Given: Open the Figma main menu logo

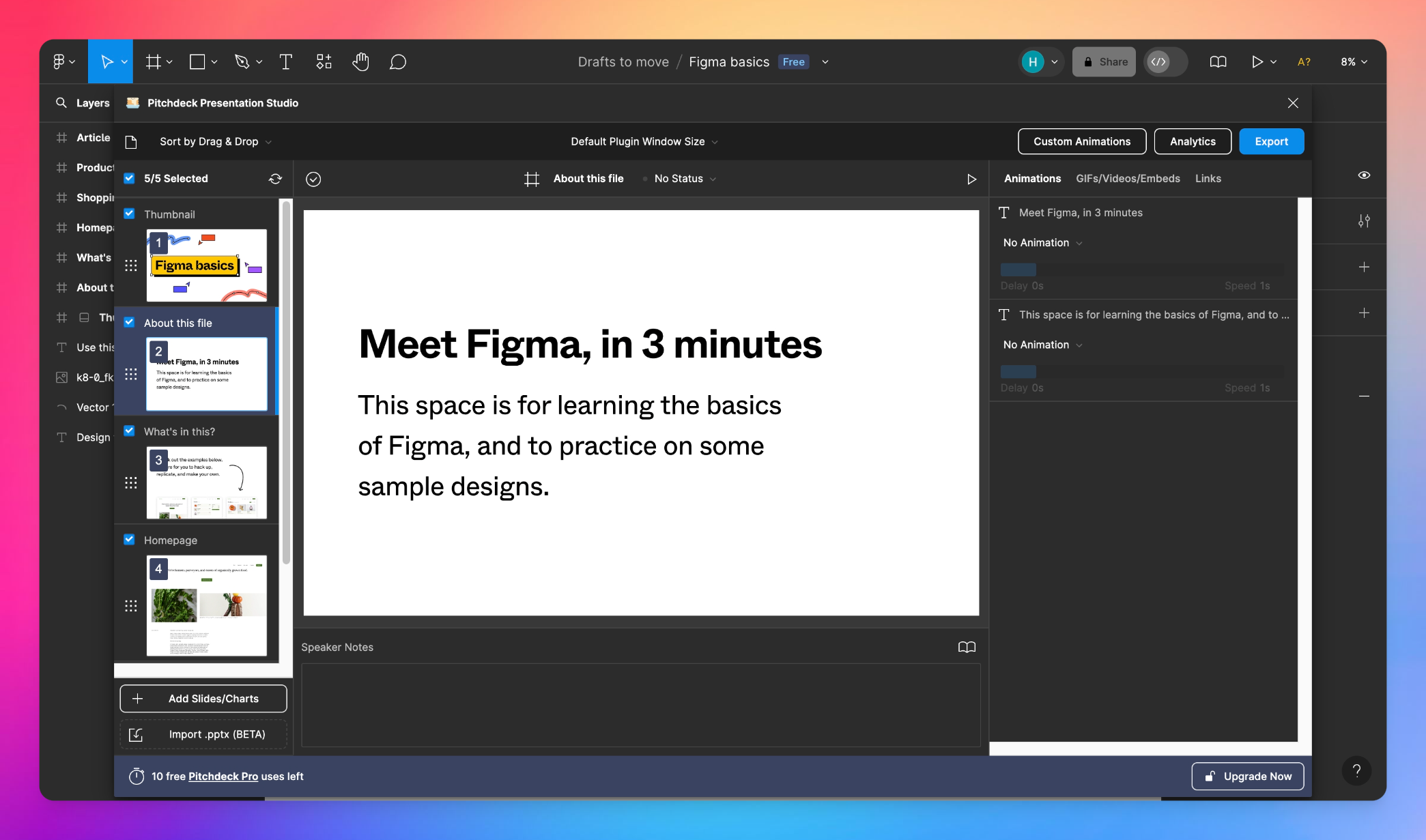Looking at the screenshot, I should [x=59, y=62].
